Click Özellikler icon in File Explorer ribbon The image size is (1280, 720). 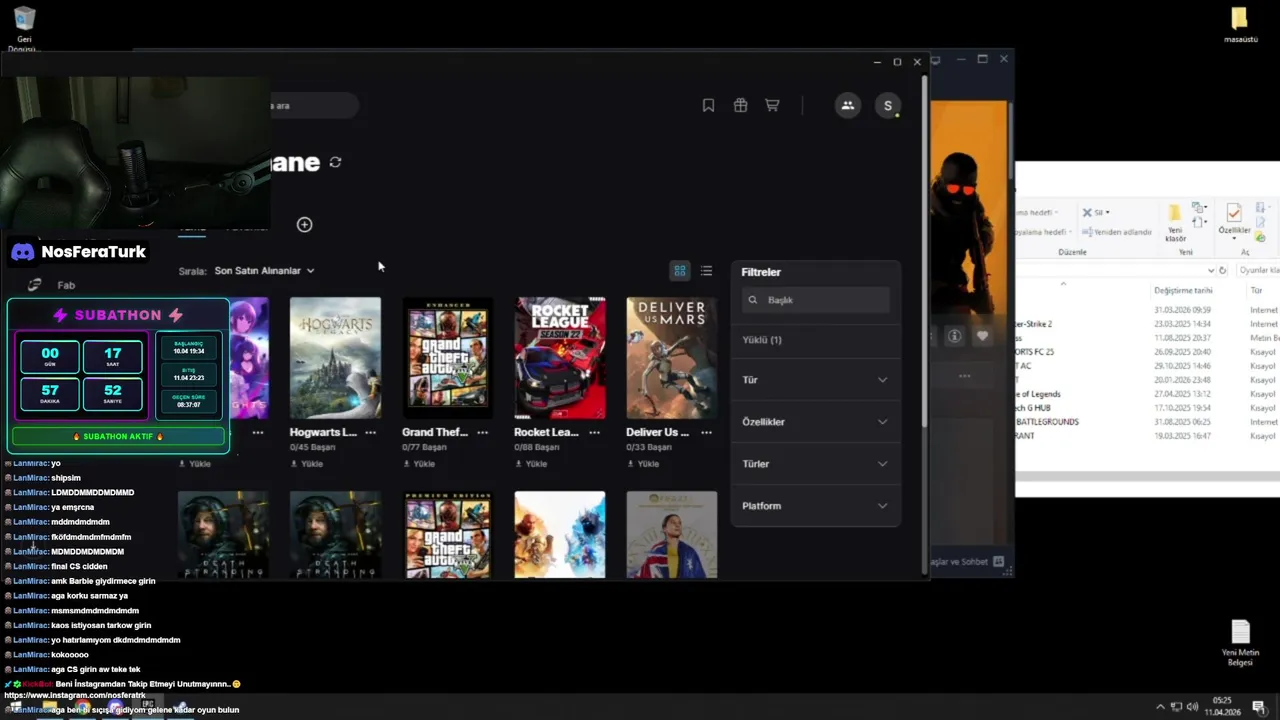pyautogui.click(x=1233, y=222)
